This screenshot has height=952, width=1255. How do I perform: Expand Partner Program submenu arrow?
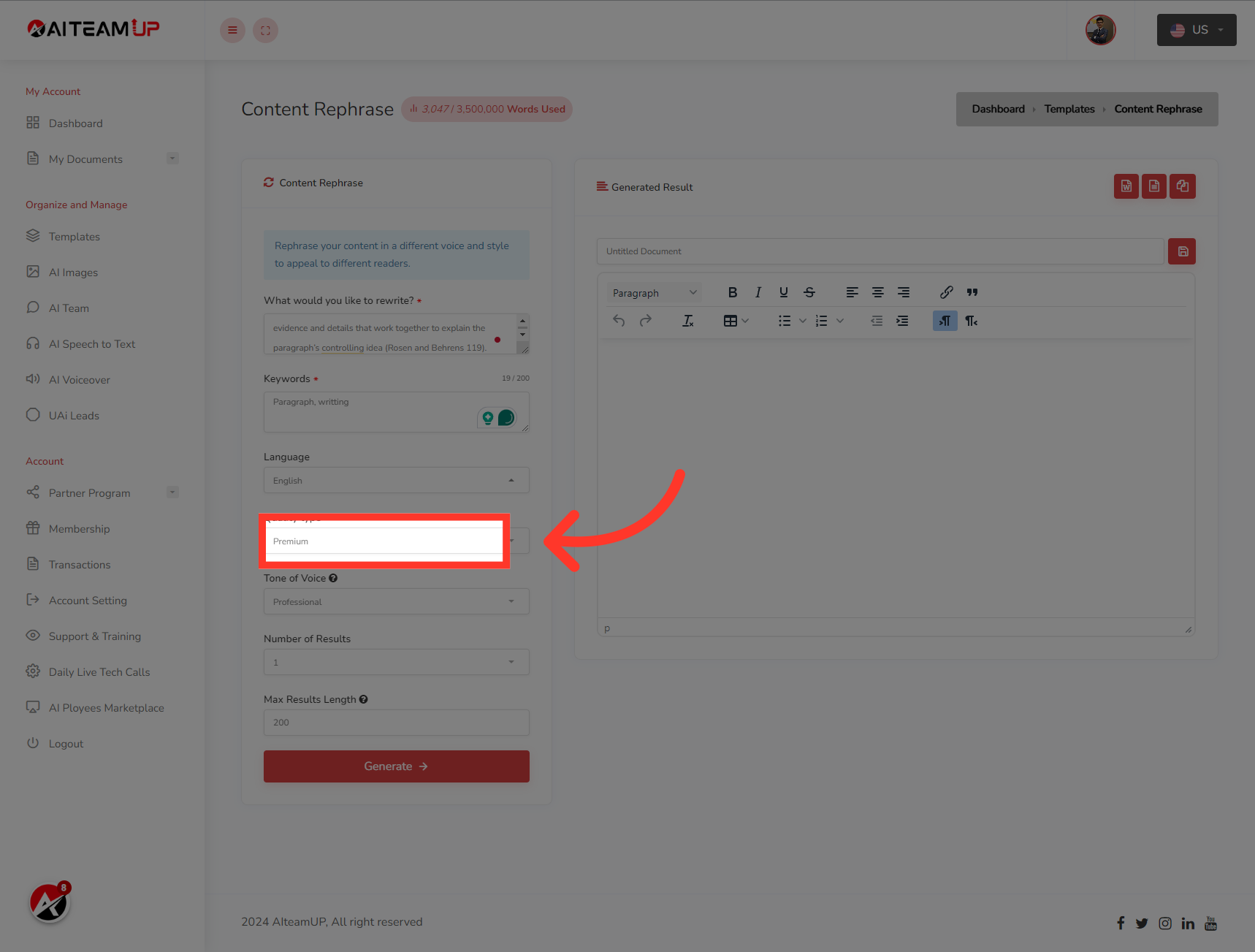[x=172, y=492]
